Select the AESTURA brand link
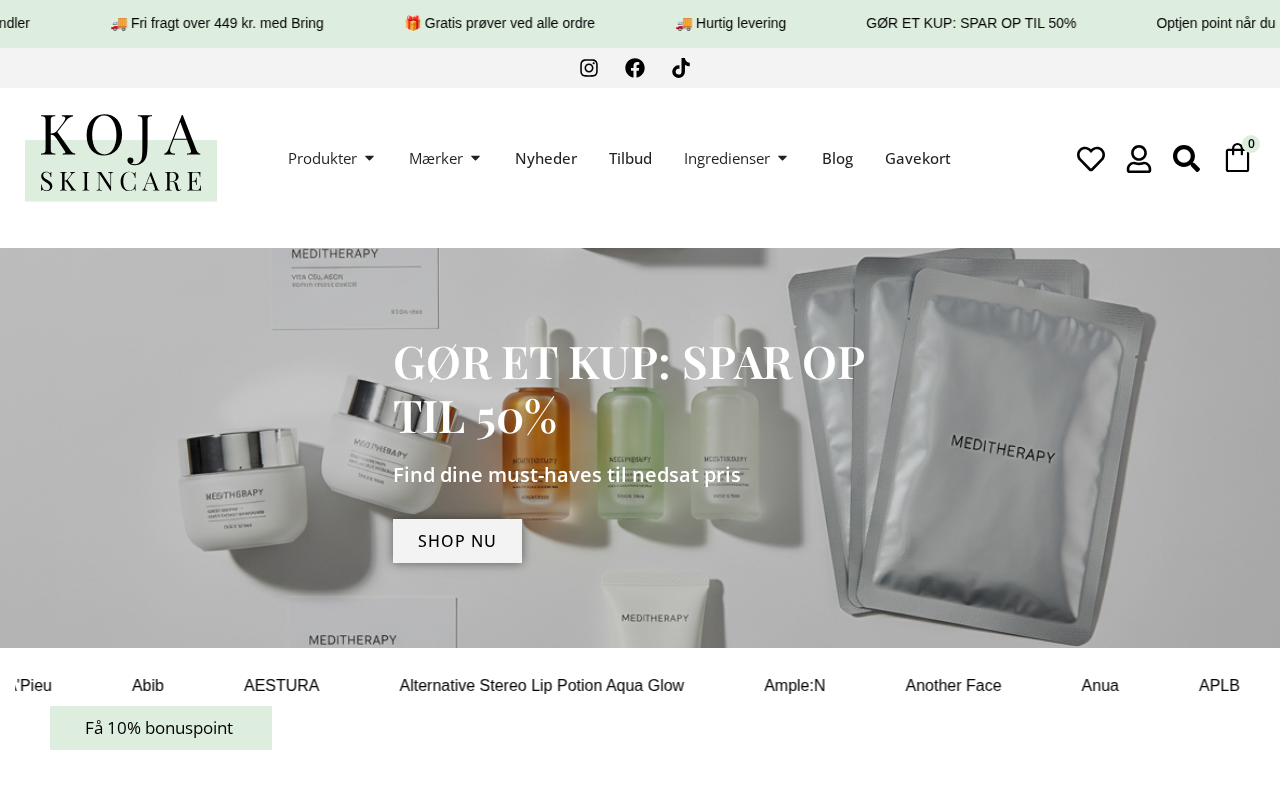 pyautogui.click(x=281, y=686)
